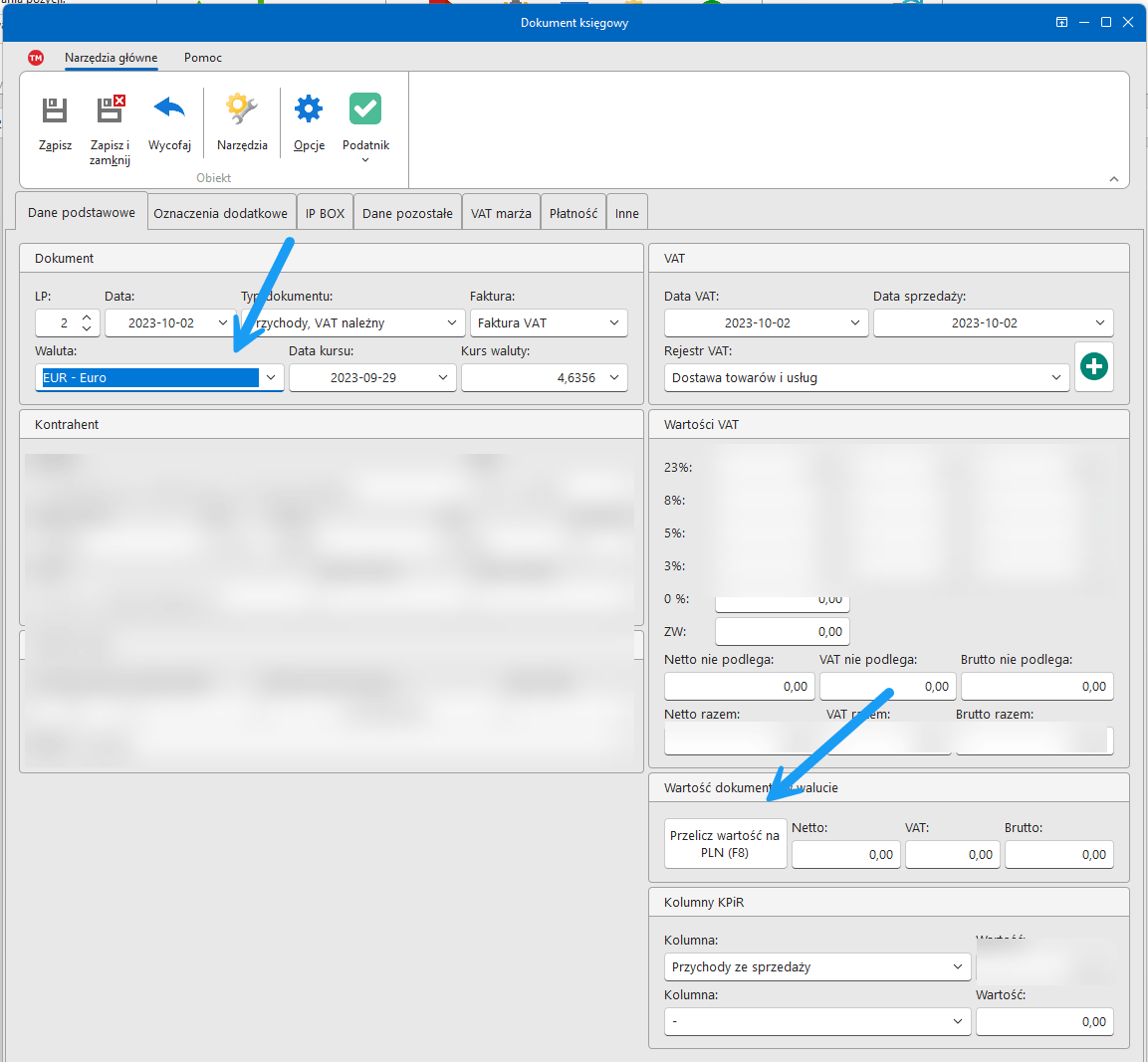Open the Pomoc menu
Image resolution: width=1148 pixels, height=1062 pixels.
pyautogui.click(x=203, y=58)
